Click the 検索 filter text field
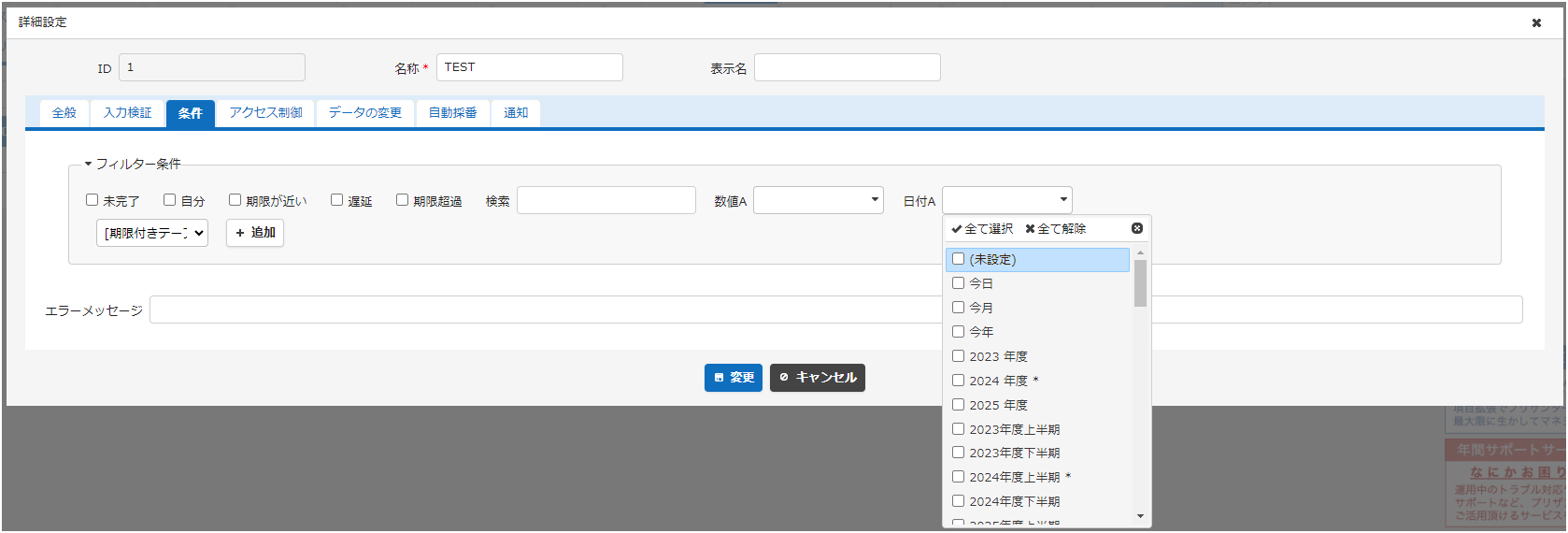 (x=606, y=200)
